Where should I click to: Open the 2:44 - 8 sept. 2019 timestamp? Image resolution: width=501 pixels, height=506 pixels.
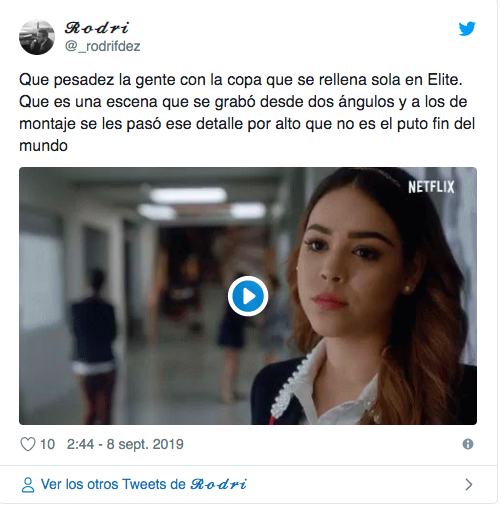(x=125, y=444)
